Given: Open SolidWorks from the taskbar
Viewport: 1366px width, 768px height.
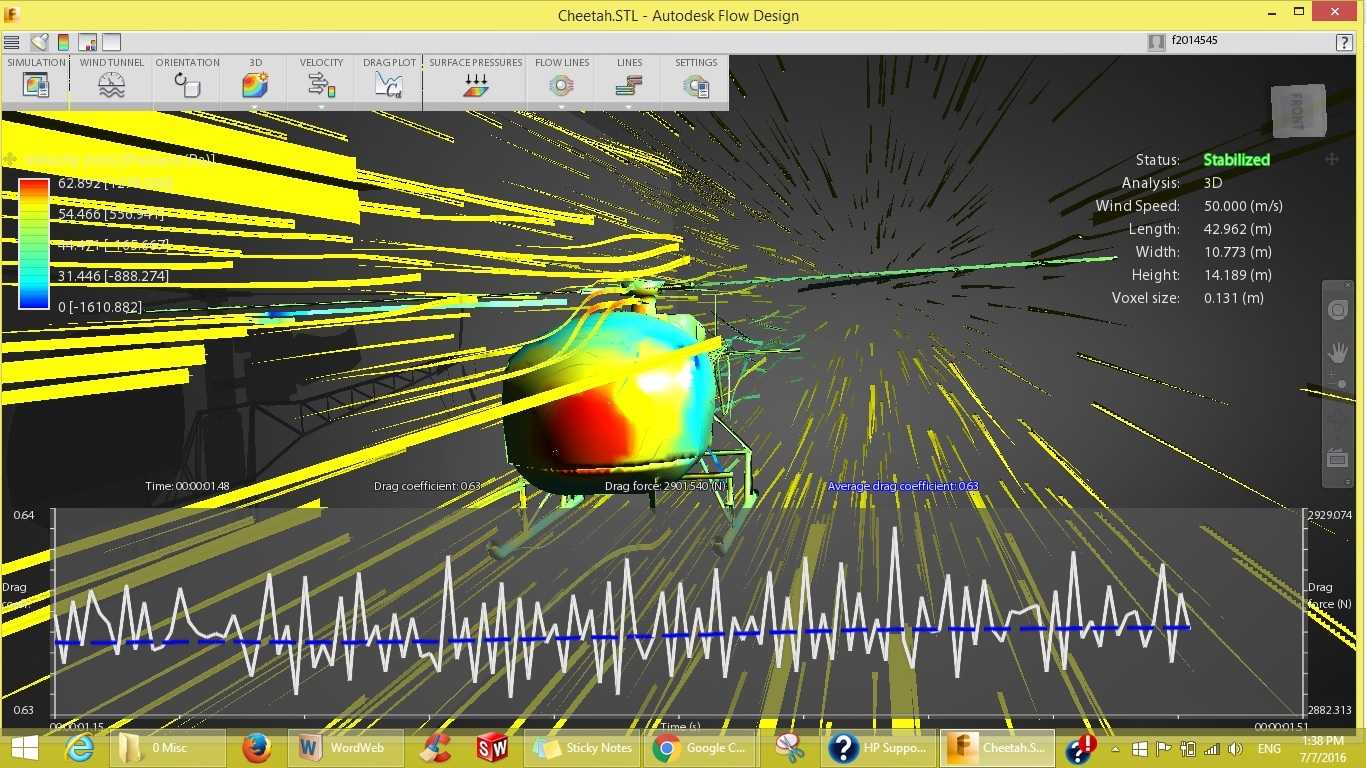Looking at the screenshot, I should [x=492, y=748].
